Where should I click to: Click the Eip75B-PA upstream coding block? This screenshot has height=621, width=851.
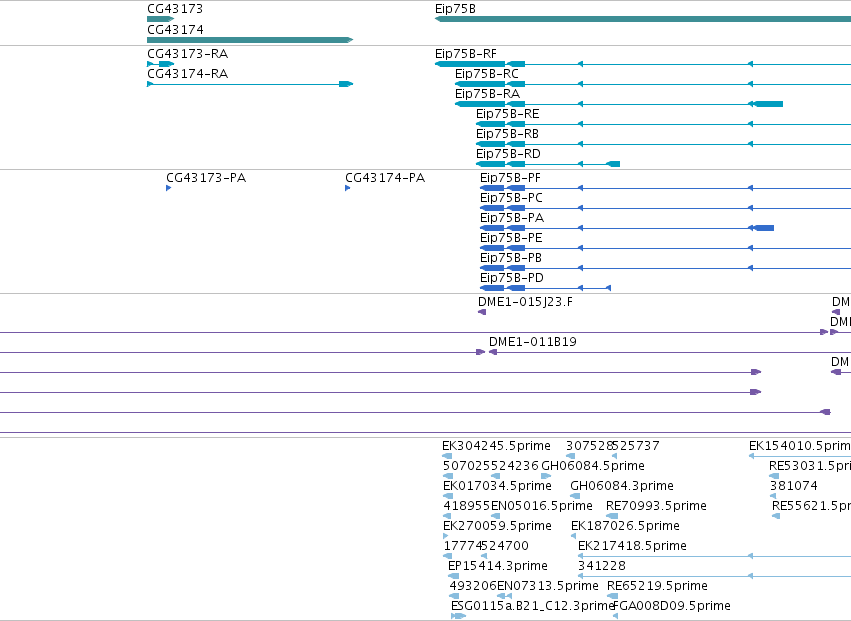tap(764, 228)
